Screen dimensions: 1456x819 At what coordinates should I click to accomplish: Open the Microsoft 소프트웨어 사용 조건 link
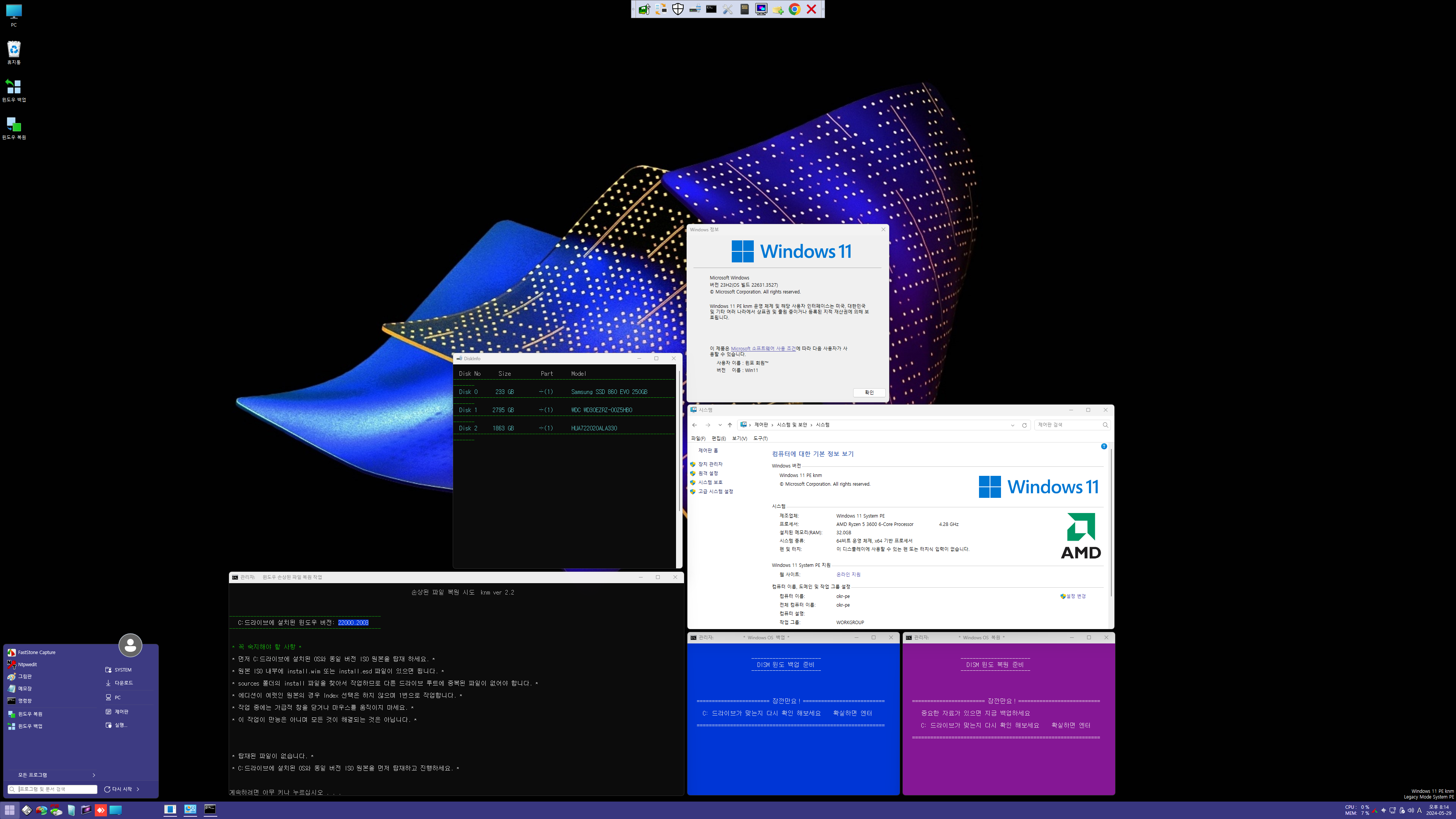pyautogui.click(x=763, y=348)
